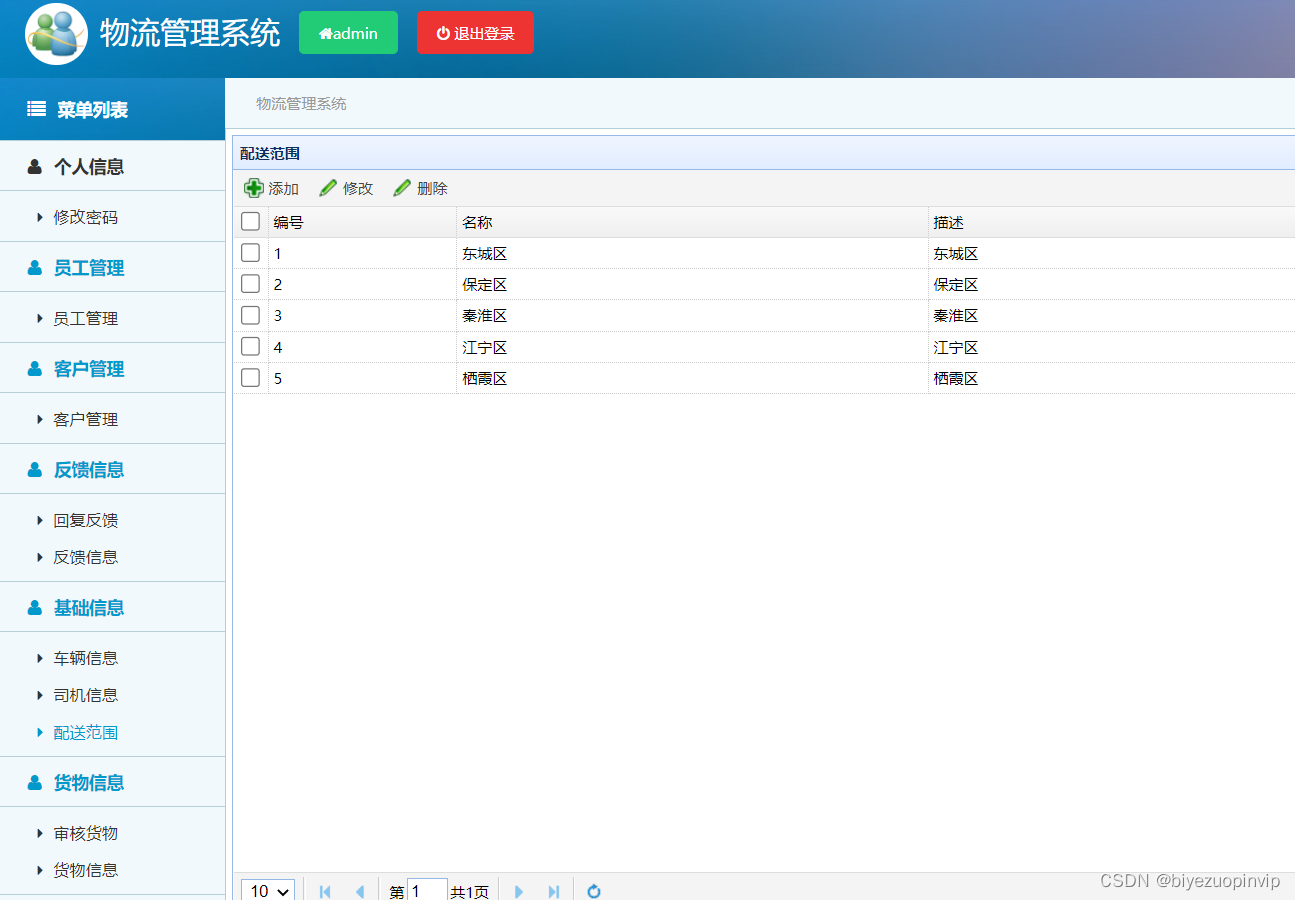
Task: Go to last page arrow icon
Action: pos(553,891)
